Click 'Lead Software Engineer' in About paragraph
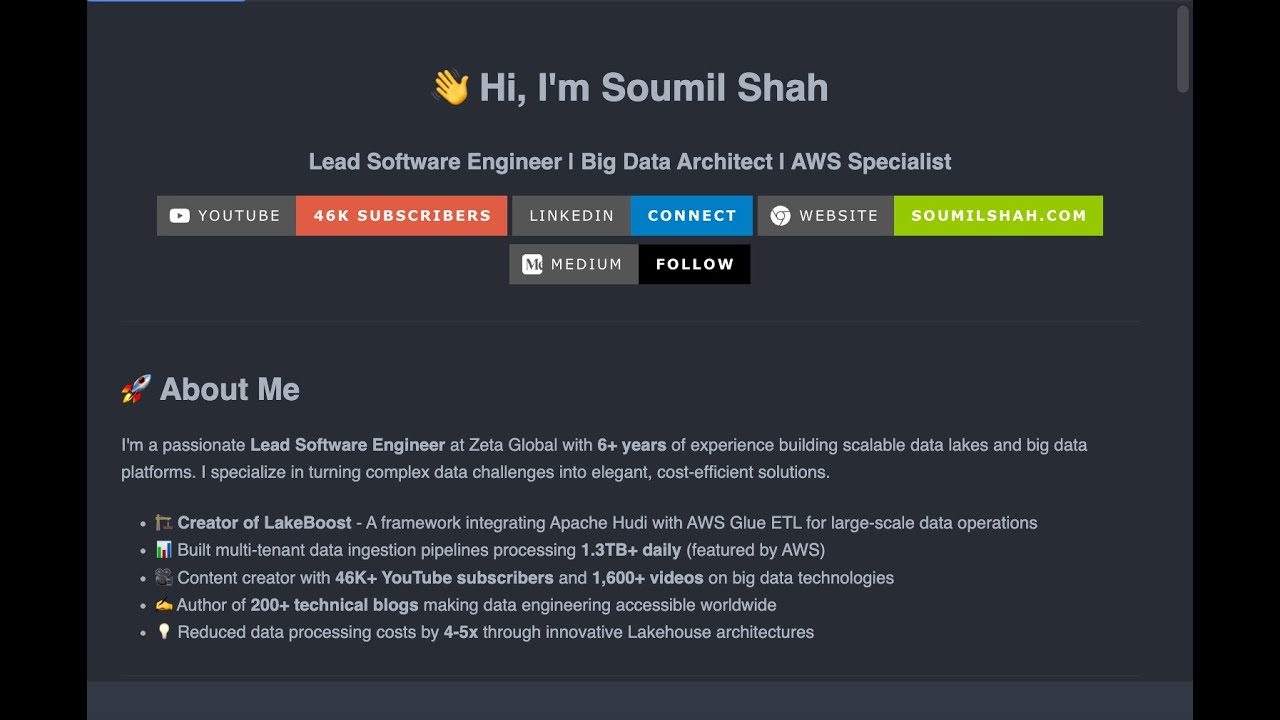This screenshot has height=720, width=1280. coord(348,445)
